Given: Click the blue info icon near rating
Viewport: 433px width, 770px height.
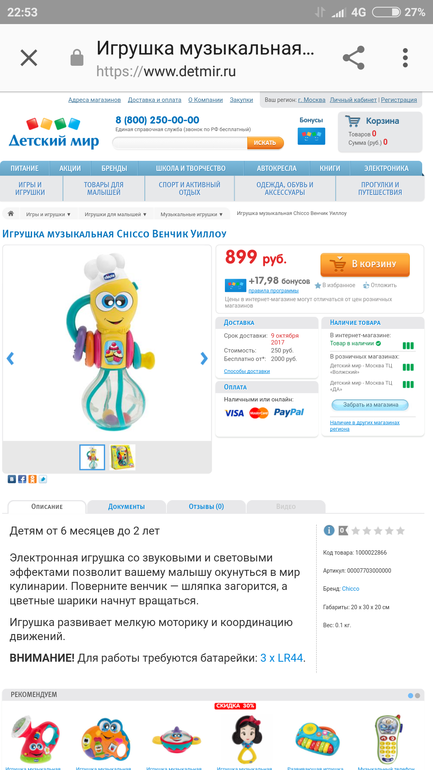Looking at the screenshot, I should click(x=329, y=530).
